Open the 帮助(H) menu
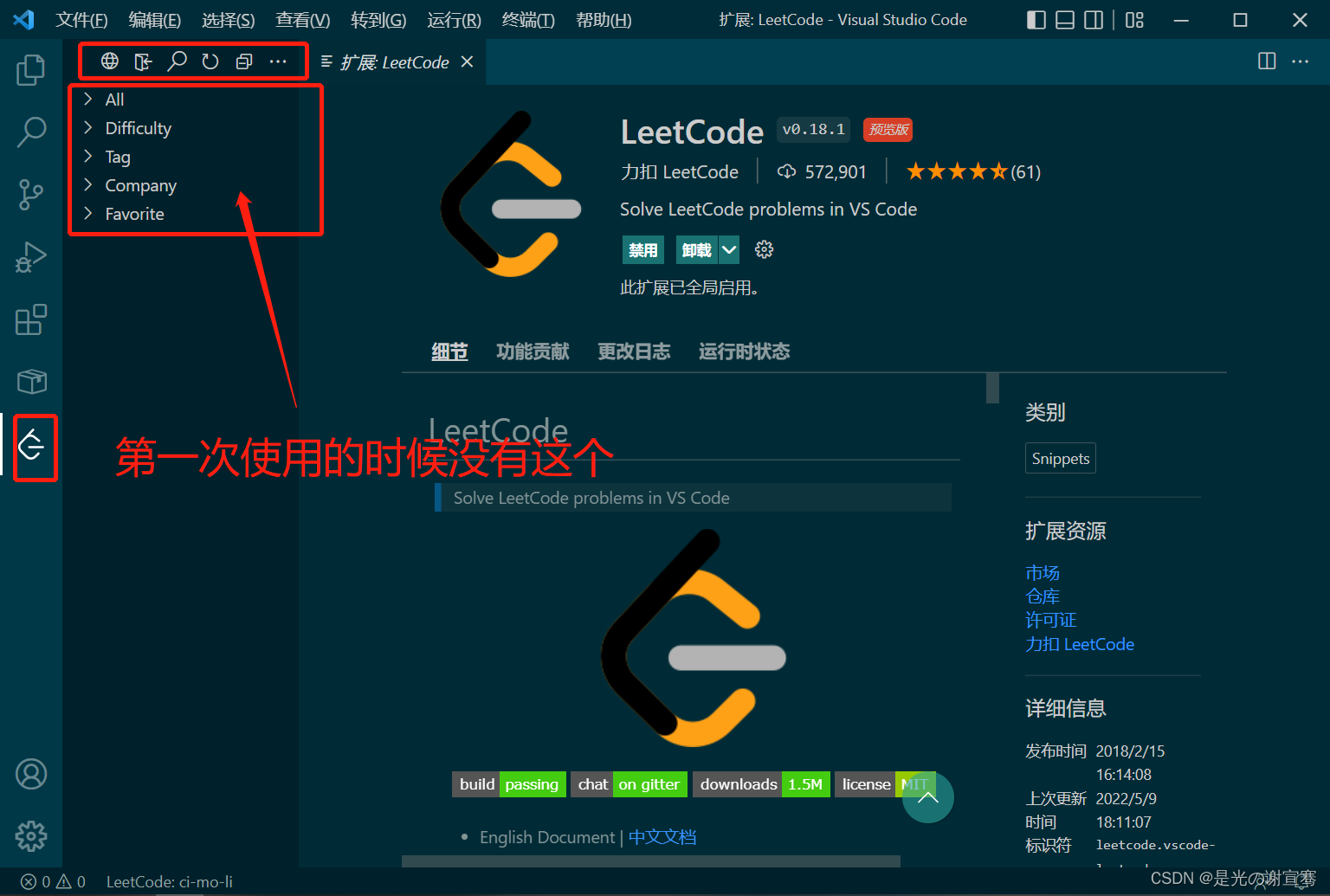This screenshot has width=1330, height=896. point(604,20)
